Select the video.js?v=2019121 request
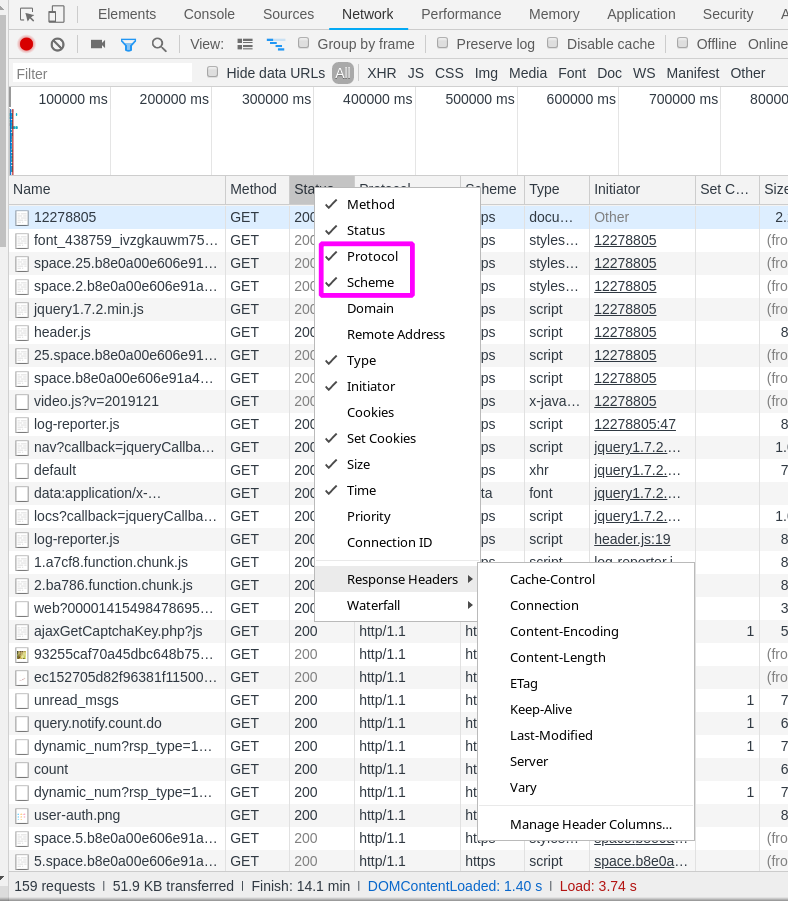The image size is (788, 901). (96, 402)
